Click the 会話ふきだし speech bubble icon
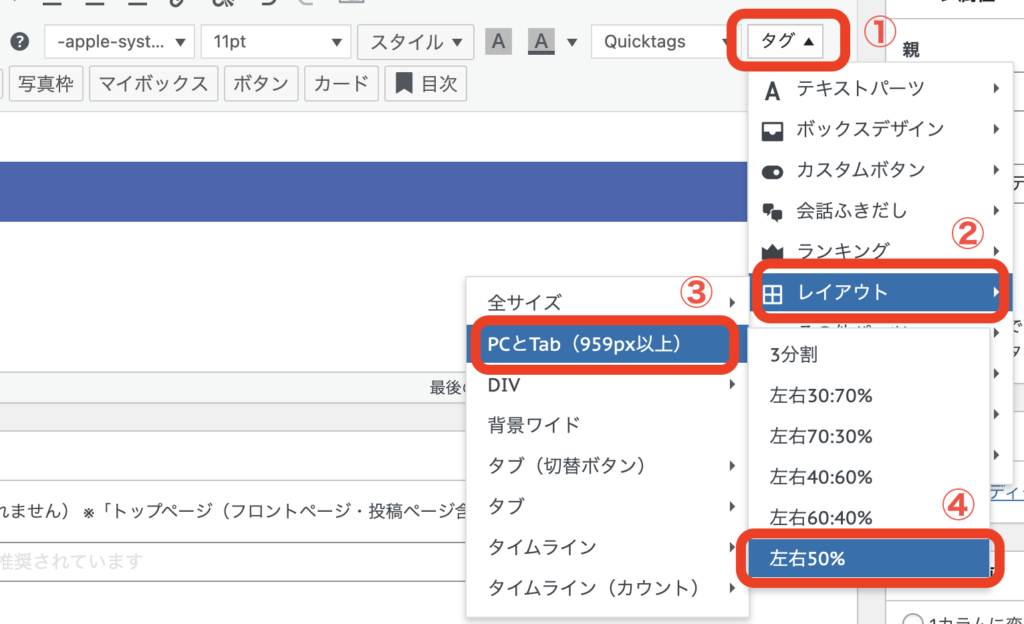Viewport: 1024px width, 624px height. tap(772, 212)
